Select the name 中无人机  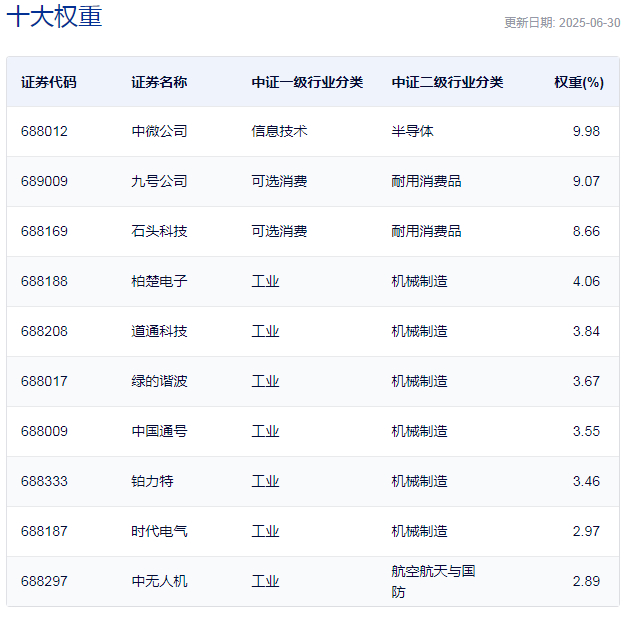click(159, 581)
